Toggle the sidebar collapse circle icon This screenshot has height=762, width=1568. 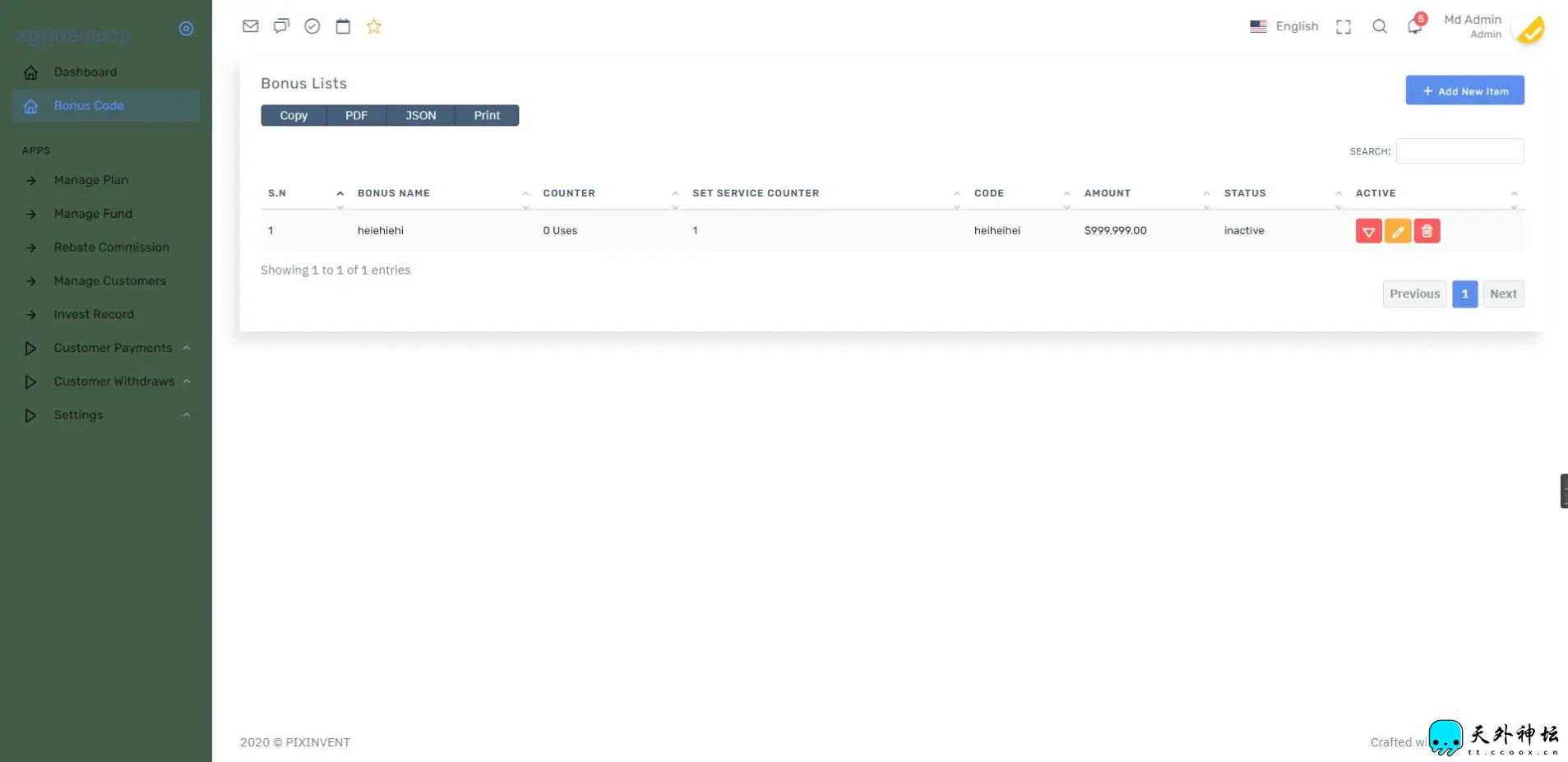click(187, 29)
